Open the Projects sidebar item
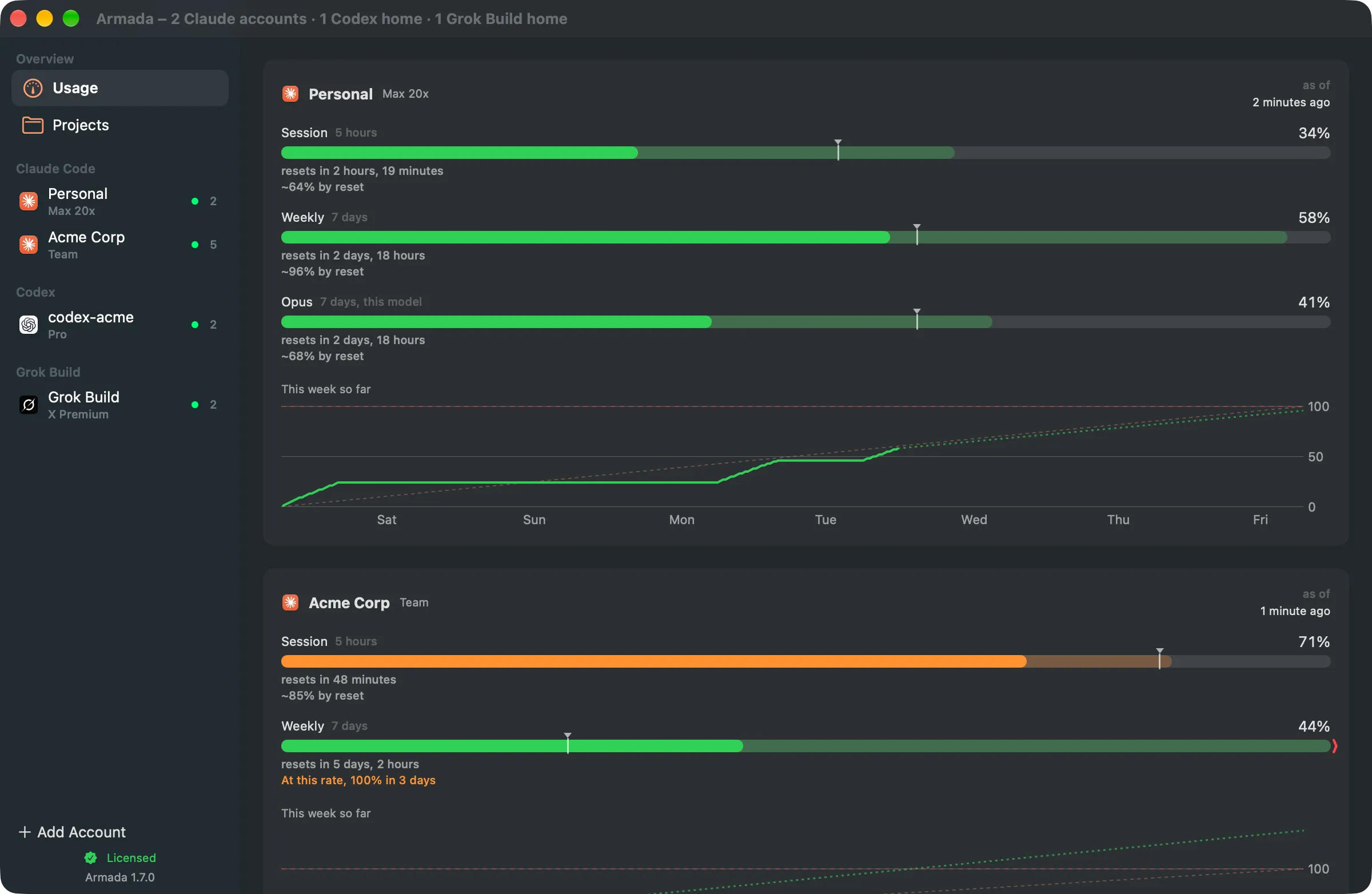This screenshot has height=894, width=1372. 120,125
